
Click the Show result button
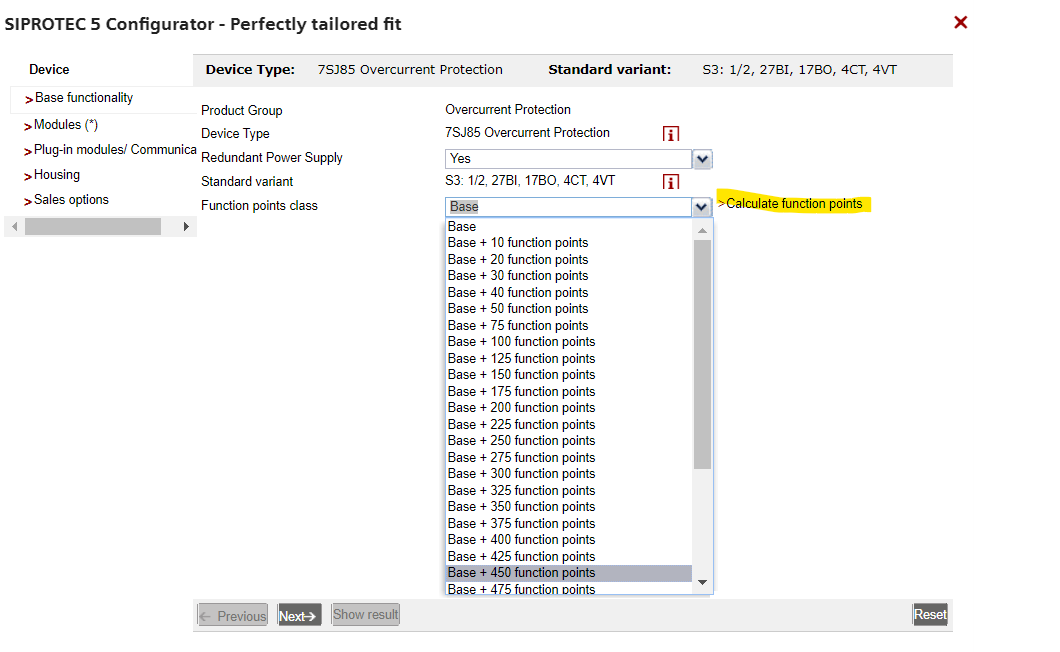coord(365,615)
